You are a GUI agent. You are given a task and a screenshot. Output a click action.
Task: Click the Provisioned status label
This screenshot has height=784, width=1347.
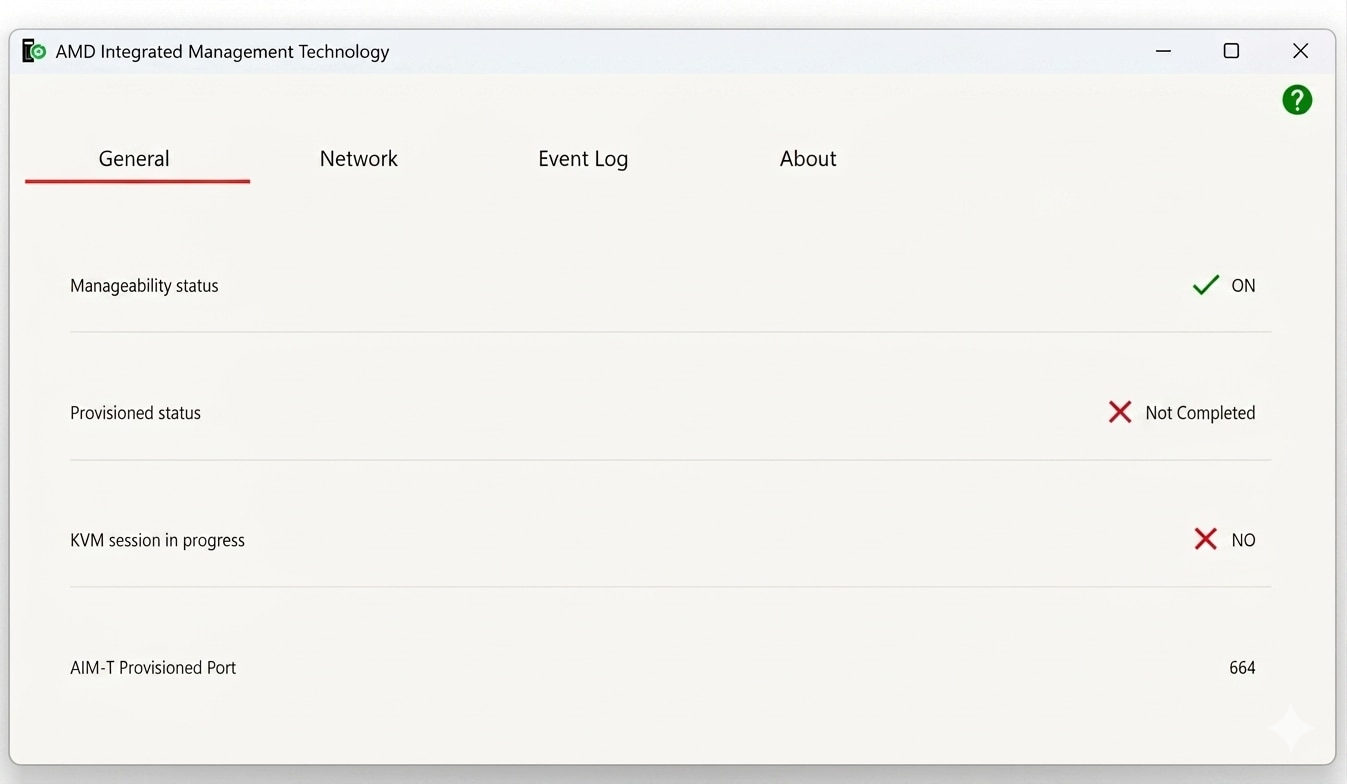coord(135,413)
